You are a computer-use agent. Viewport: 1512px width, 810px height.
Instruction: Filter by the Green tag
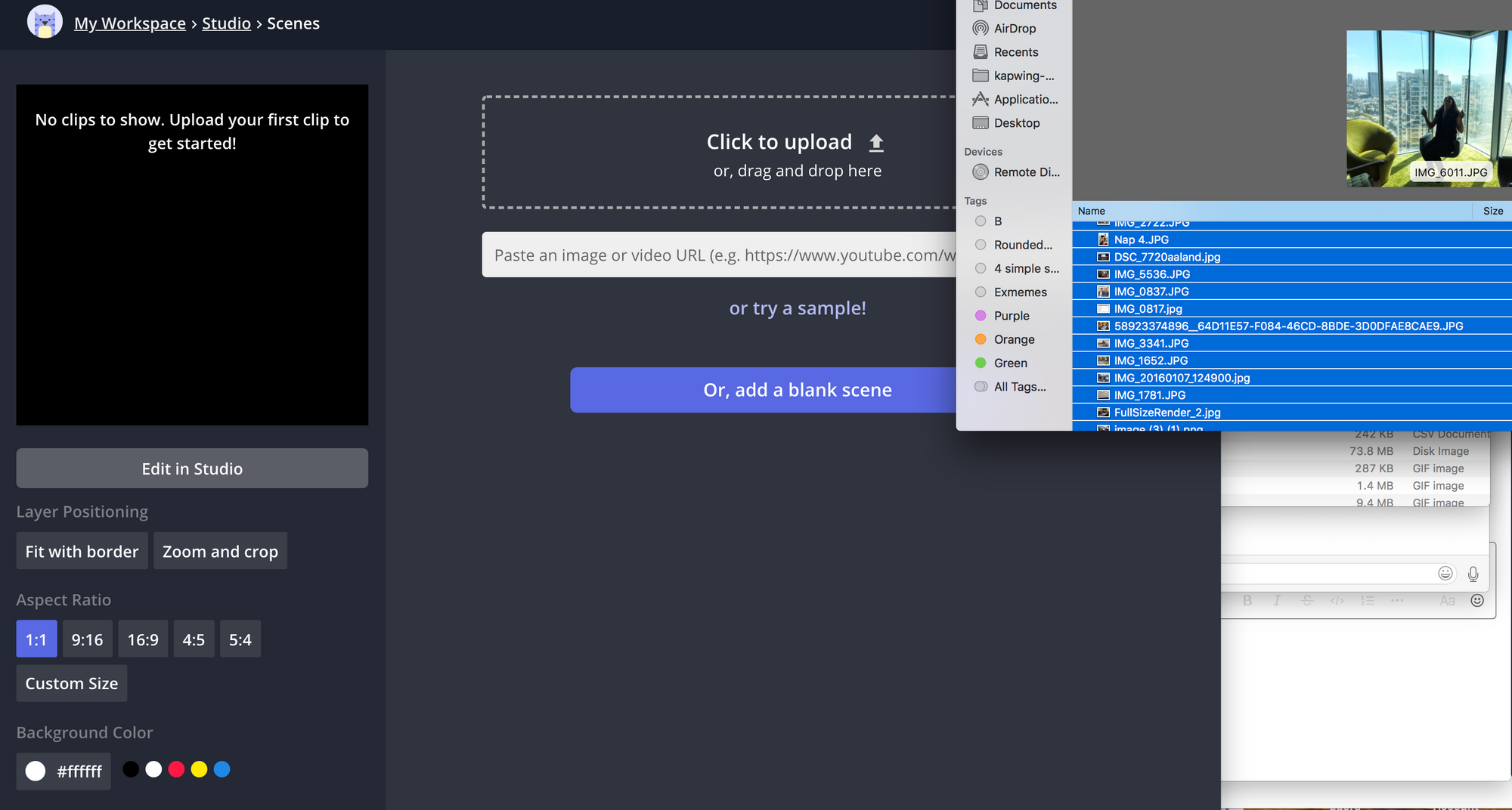coord(1001,363)
